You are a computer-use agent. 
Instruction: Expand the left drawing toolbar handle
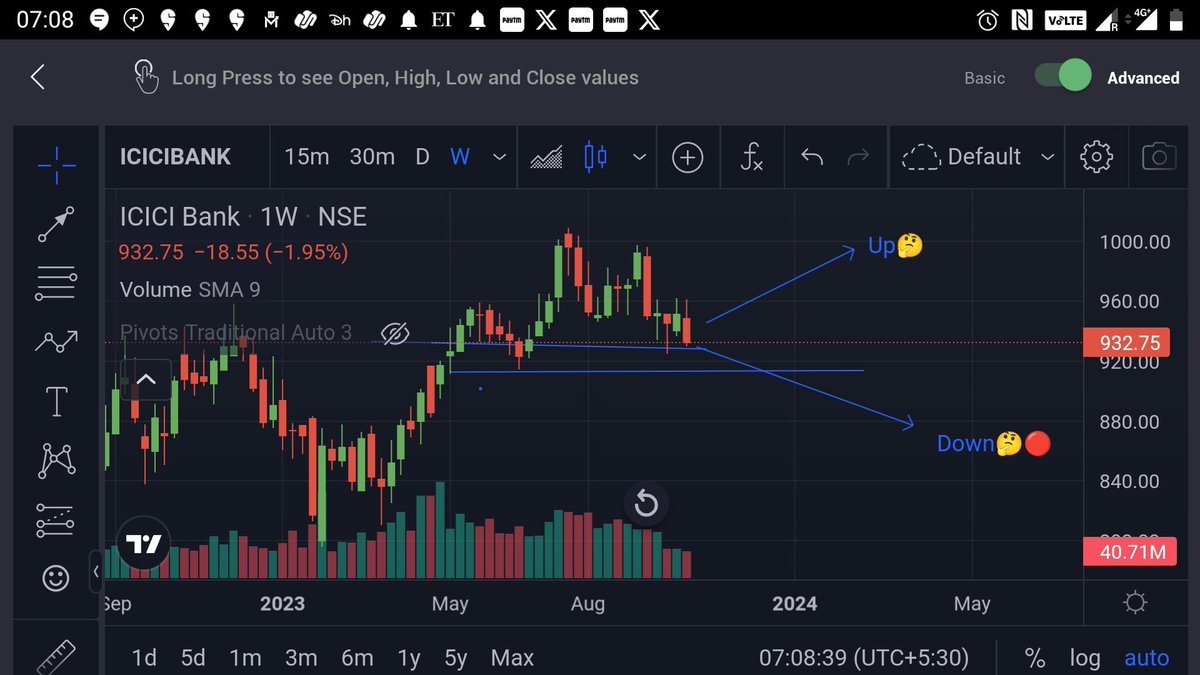tap(96, 572)
